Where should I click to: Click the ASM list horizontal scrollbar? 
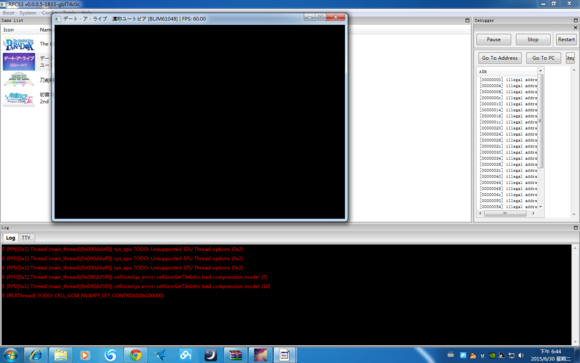click(x=507, y=214)
